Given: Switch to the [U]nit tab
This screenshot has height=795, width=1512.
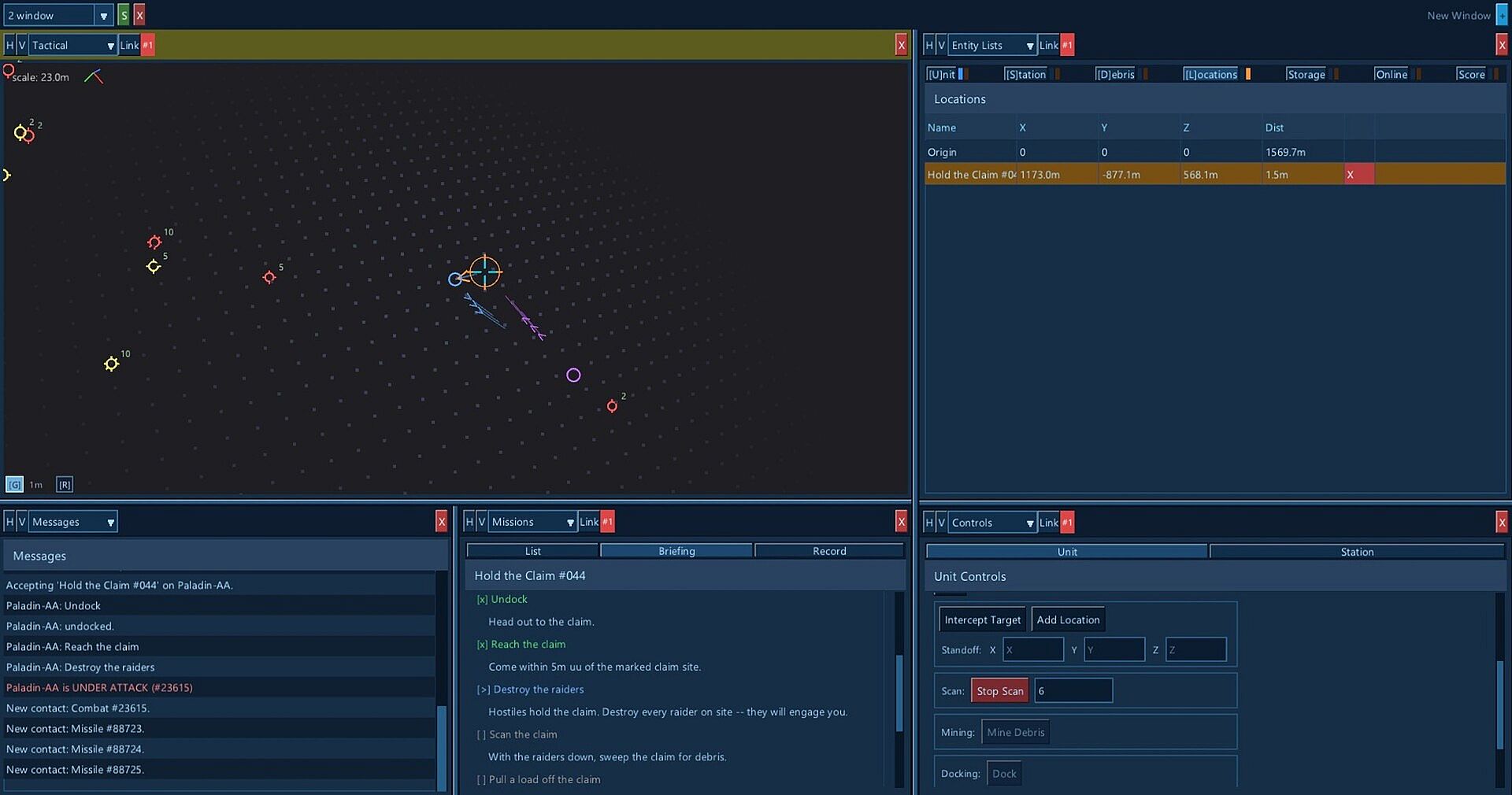Looking at the screenshot, I should pos(941,74).
